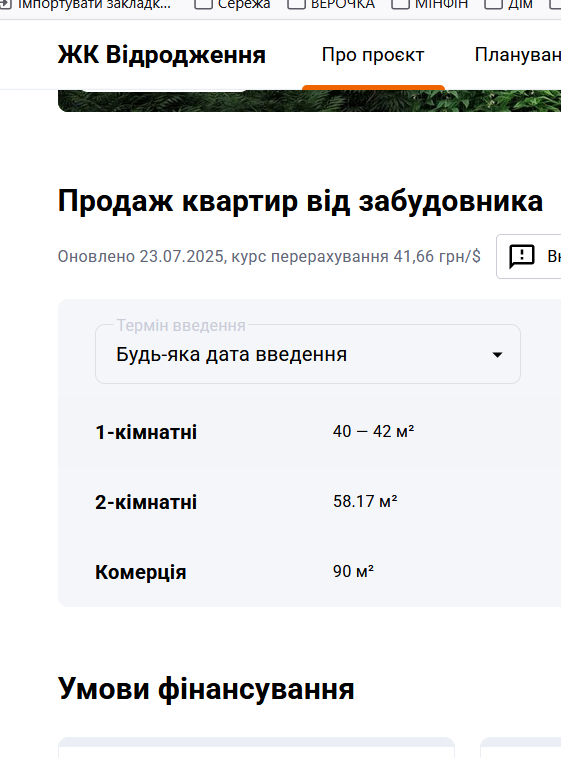Click the green foliage banner image
The width and height of the screenshot is (561, 758).
coord(310,101)
